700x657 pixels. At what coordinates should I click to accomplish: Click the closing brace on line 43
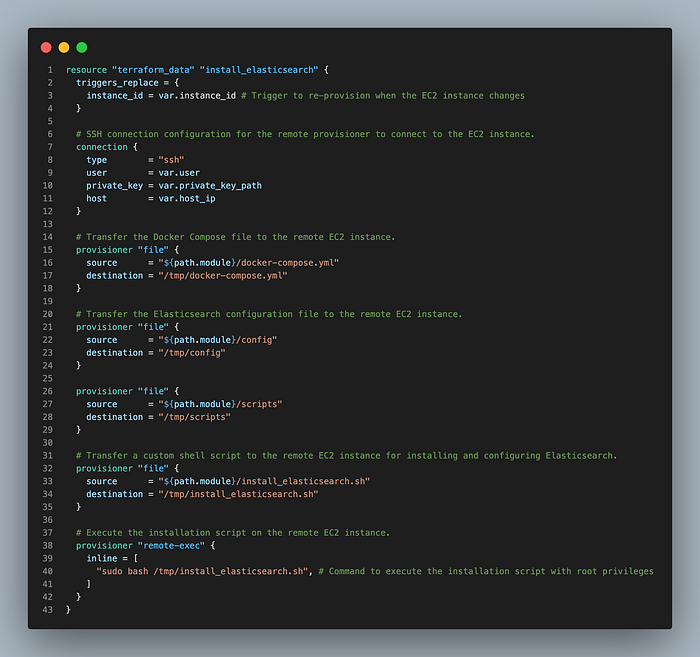coord(68,610)
